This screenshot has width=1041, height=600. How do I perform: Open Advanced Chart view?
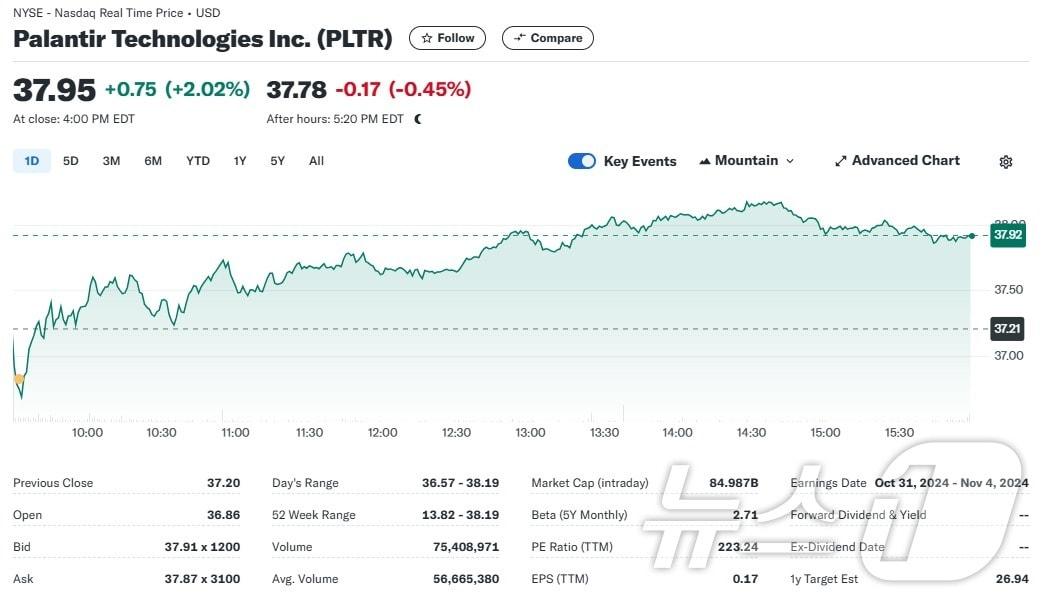tap(897, 160)
